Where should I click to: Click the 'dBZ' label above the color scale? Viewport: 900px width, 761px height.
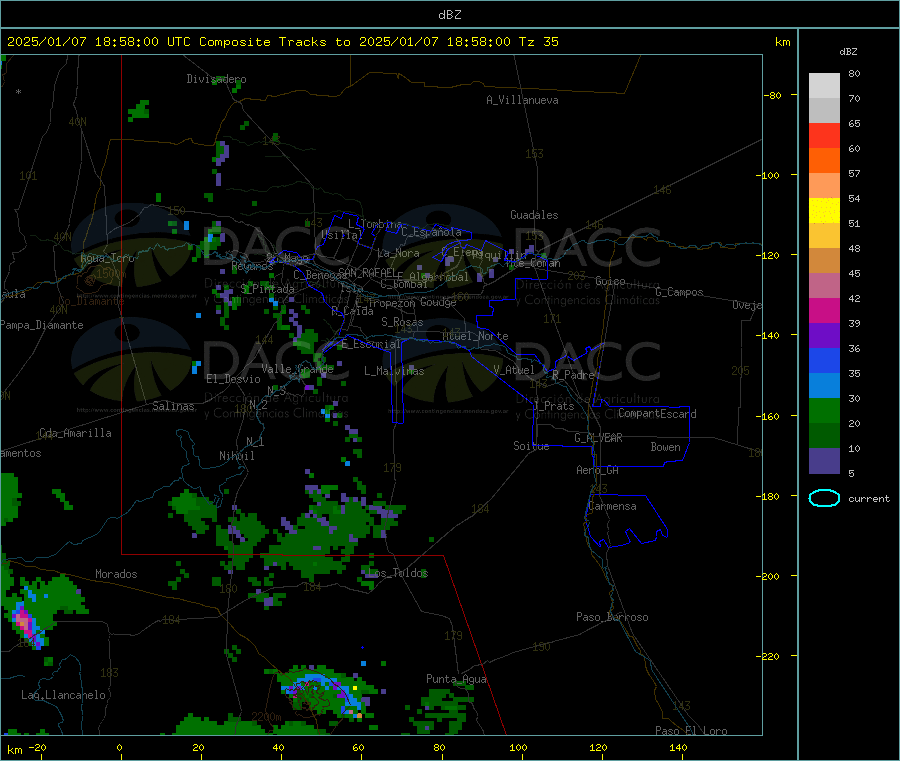[x=848, y=52]
